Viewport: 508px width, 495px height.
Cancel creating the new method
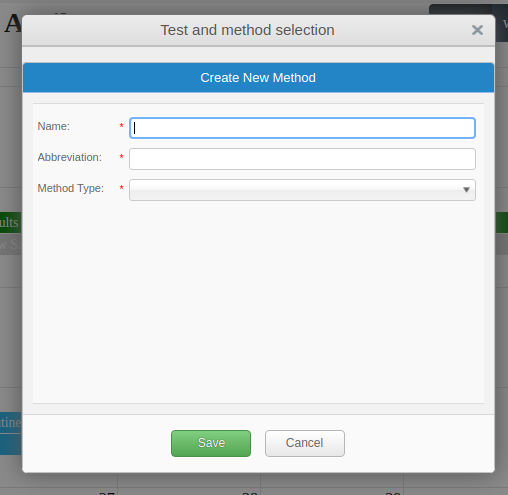click(x=305, y=443)
